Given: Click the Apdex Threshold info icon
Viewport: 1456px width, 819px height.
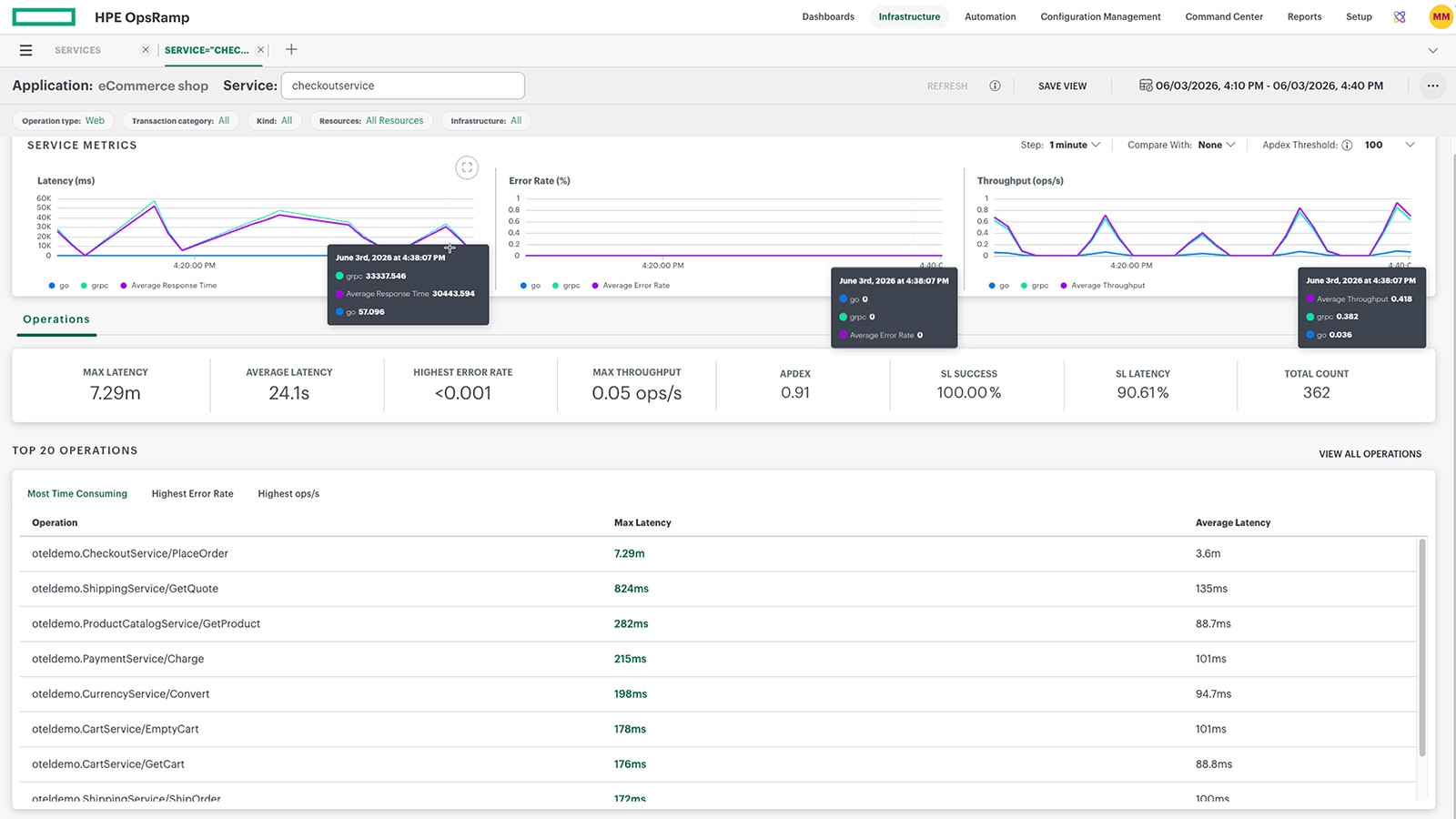Looking at the screenshot, I should [x=1347, y=145].
